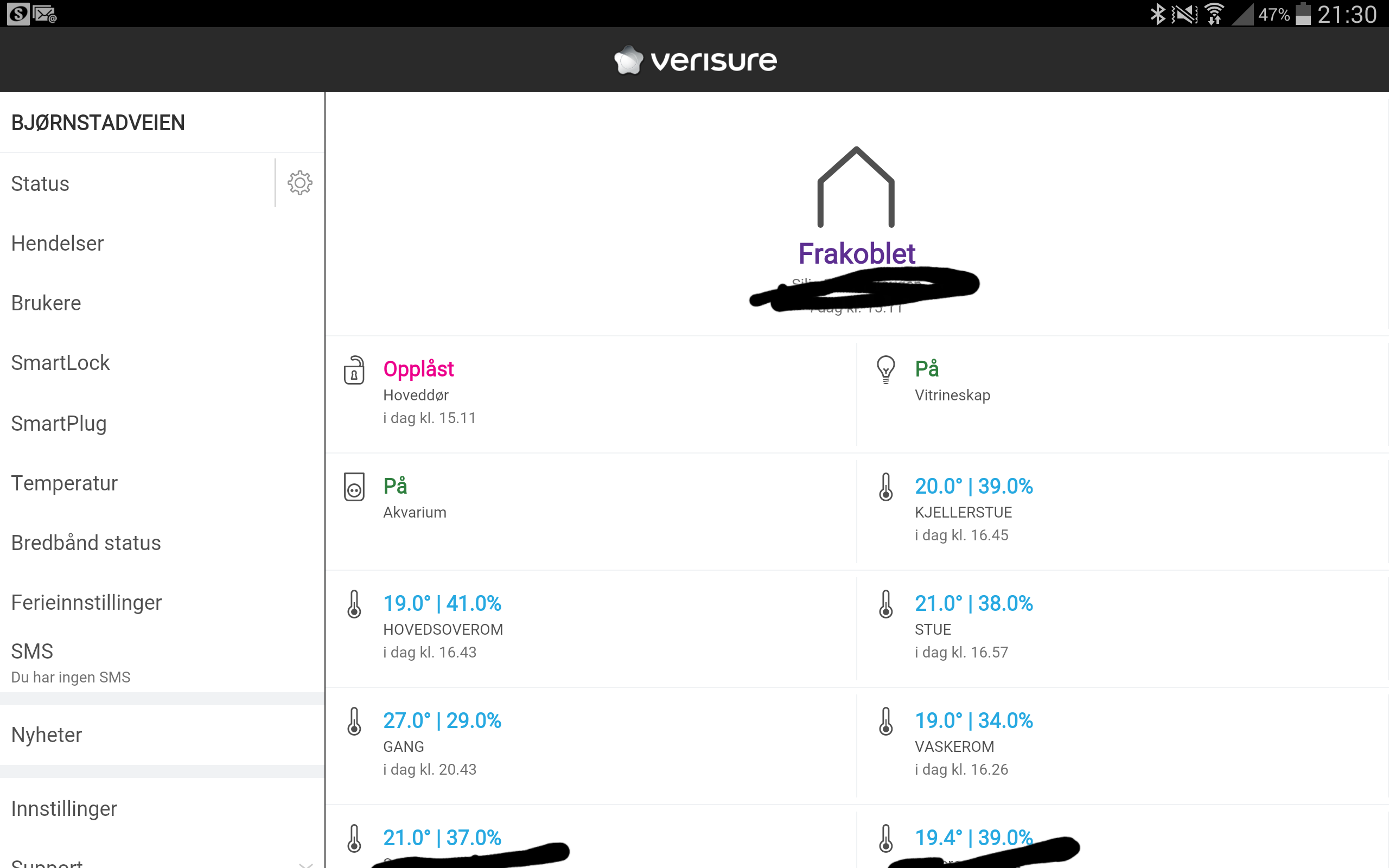Tap the Akvarium smart plug icon
This screenshot has width=1389, height=868.
point(354,487)
